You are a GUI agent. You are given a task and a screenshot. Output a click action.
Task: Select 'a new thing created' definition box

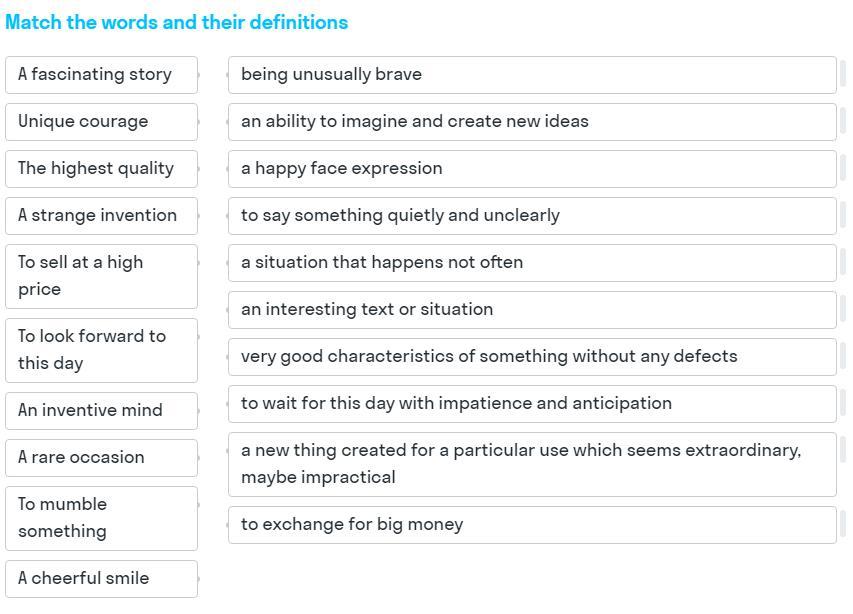[x=532, y=464]
